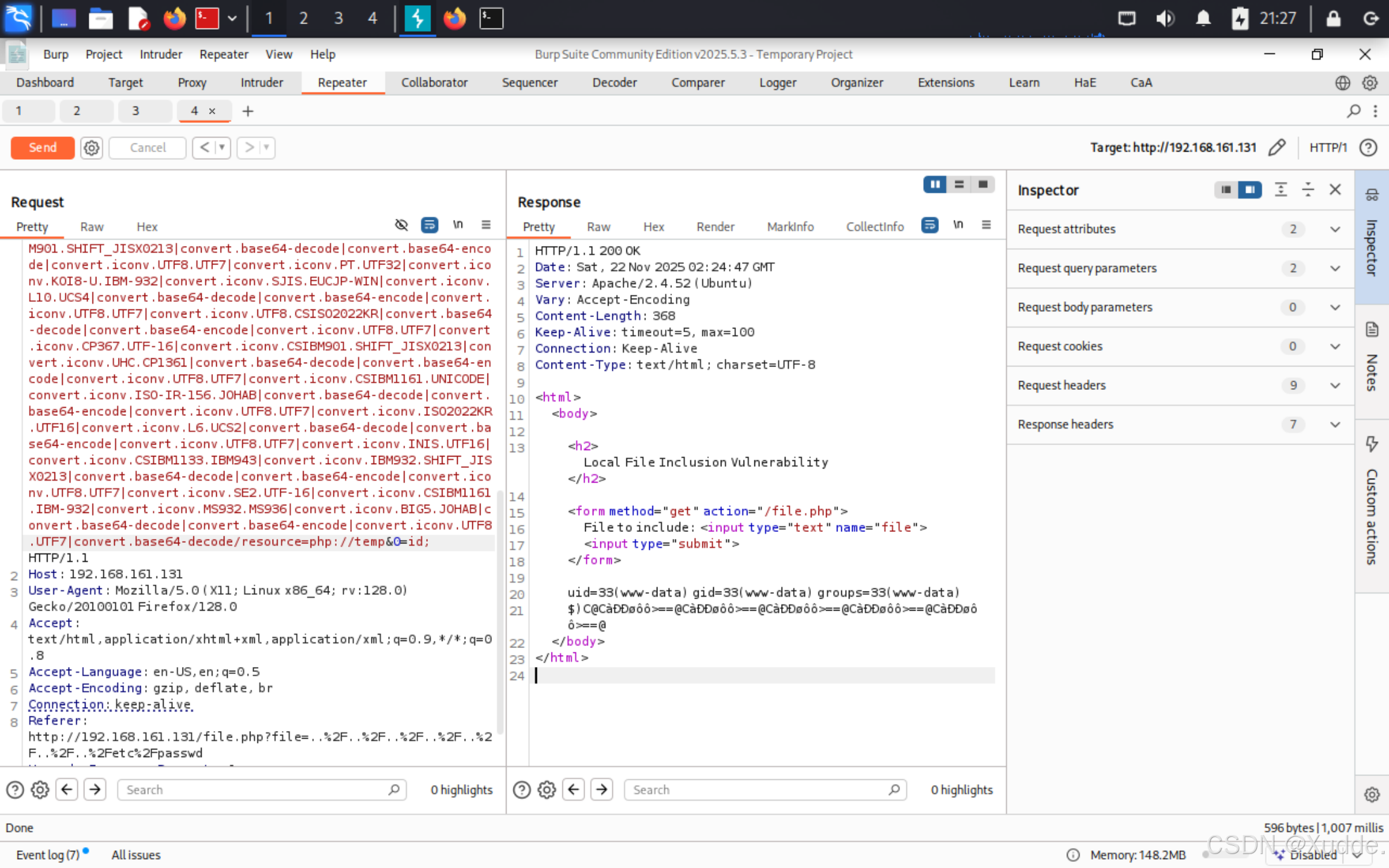
Task: Toggle show newline characters in Request
Action: [x=458, y=224]
